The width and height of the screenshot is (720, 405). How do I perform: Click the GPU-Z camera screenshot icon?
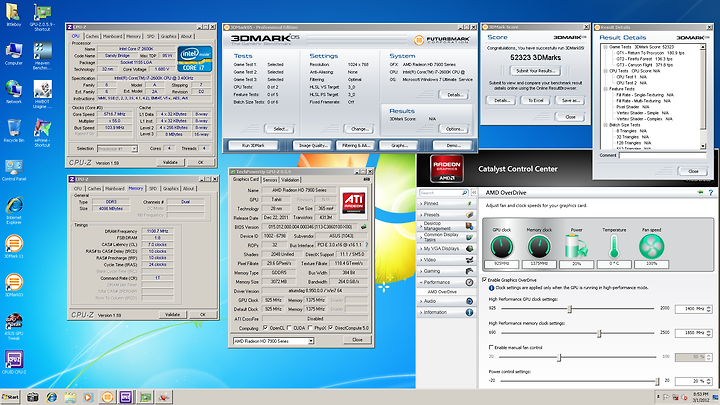pyautogui.click(x=366, y=180)
